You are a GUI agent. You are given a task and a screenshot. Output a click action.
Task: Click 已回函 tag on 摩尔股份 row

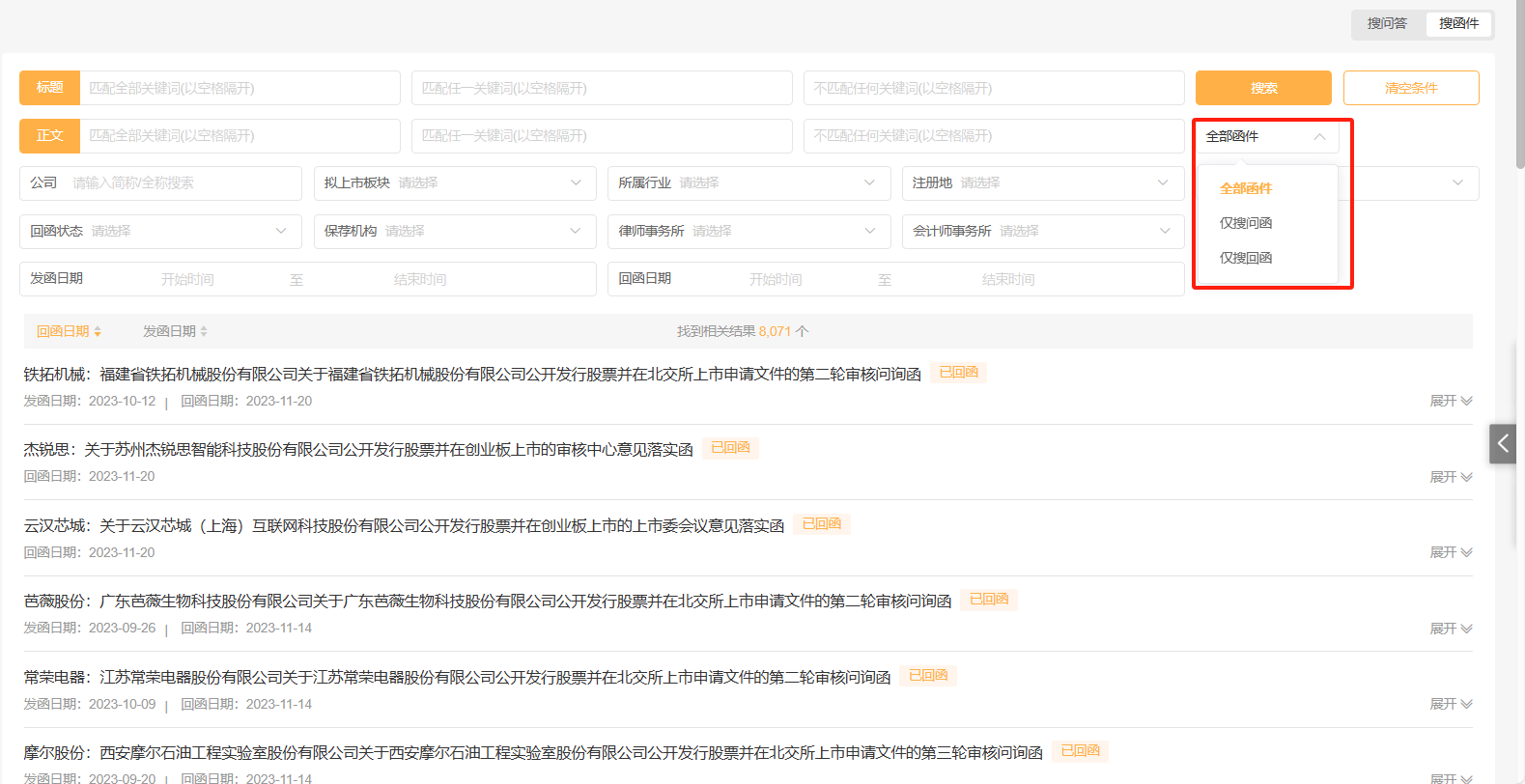click(x=1081, y=751)
